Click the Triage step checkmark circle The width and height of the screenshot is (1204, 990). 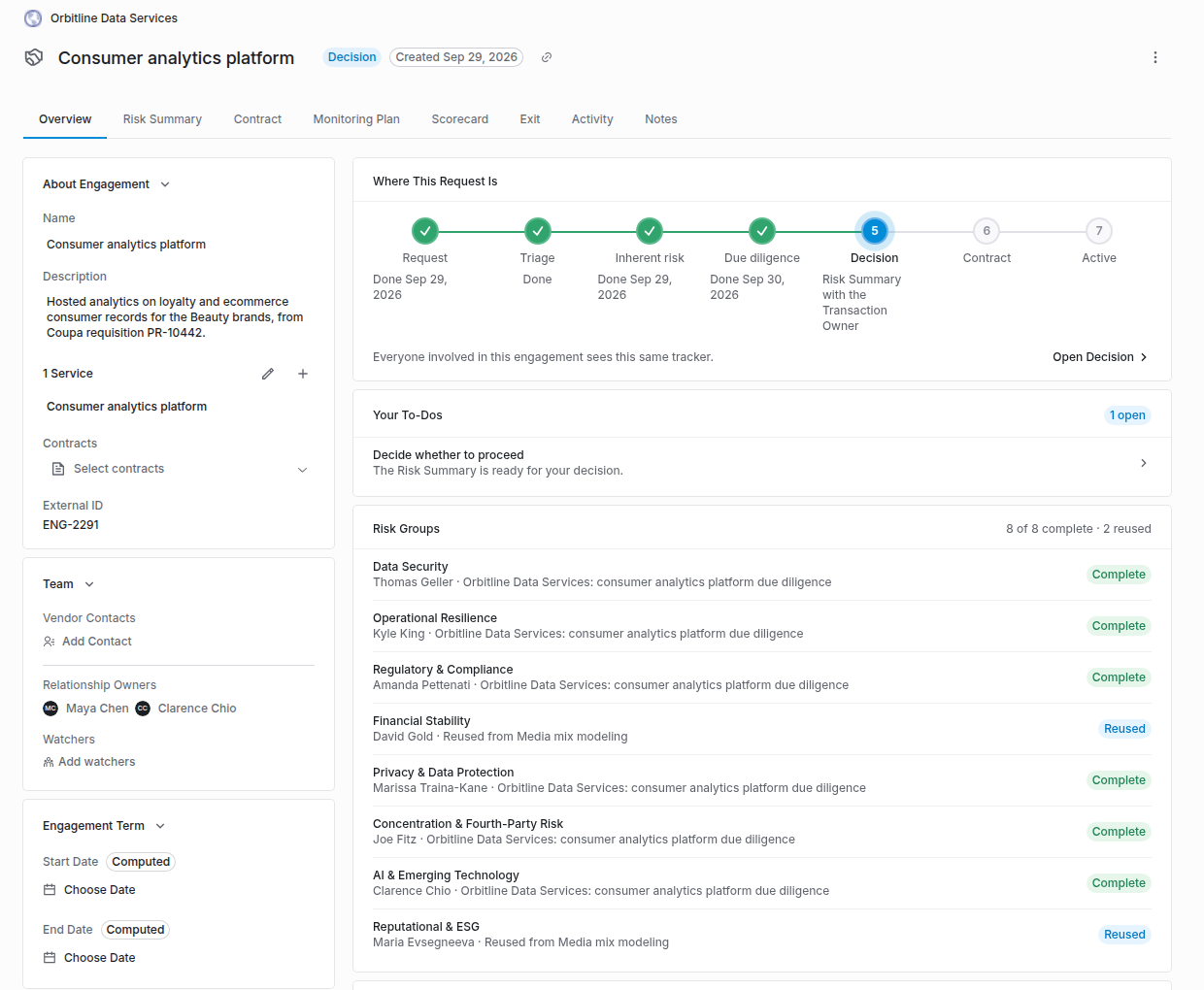tap(538, 231)
